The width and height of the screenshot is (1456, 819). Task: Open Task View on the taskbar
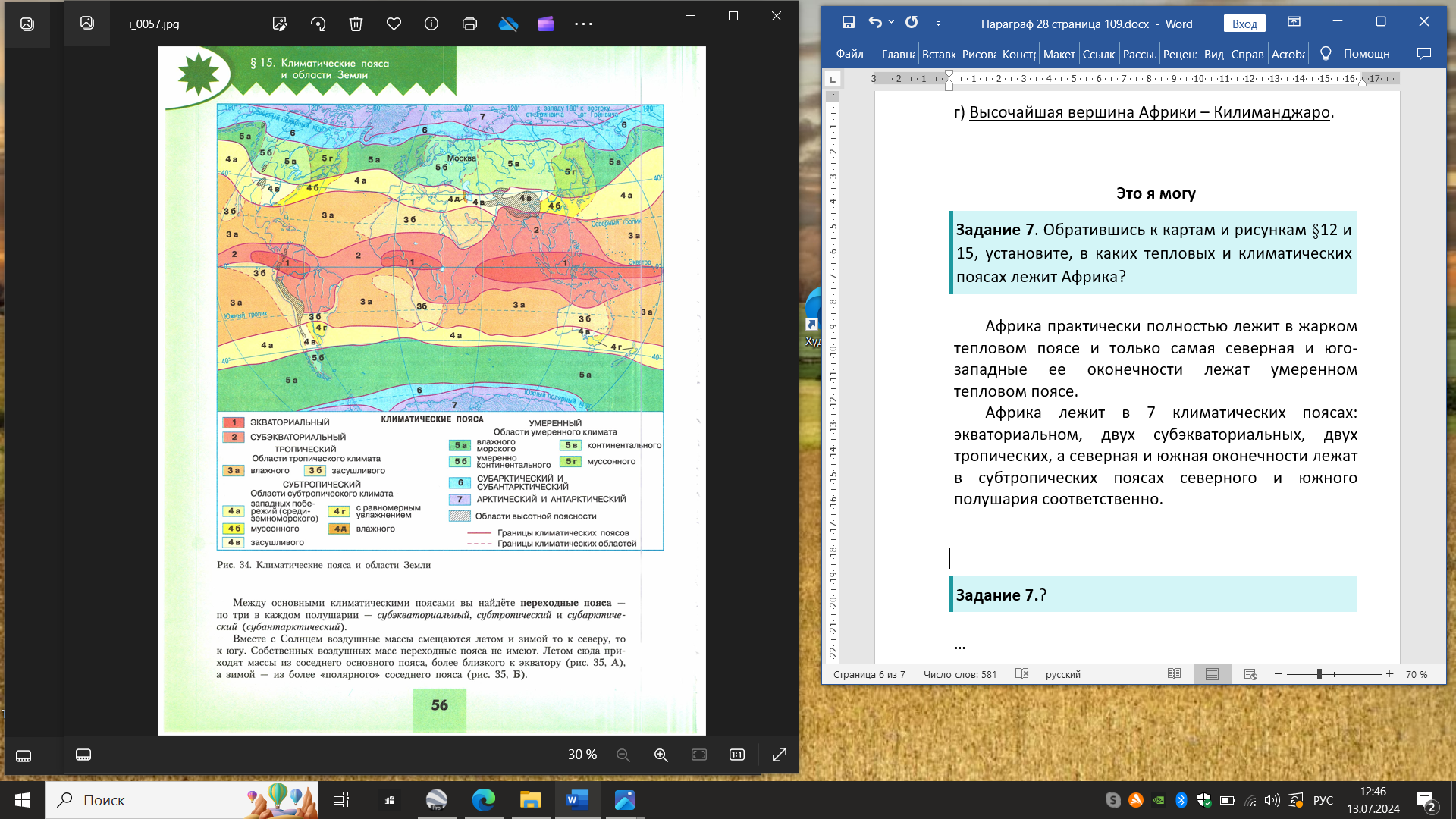coord(341,800)
